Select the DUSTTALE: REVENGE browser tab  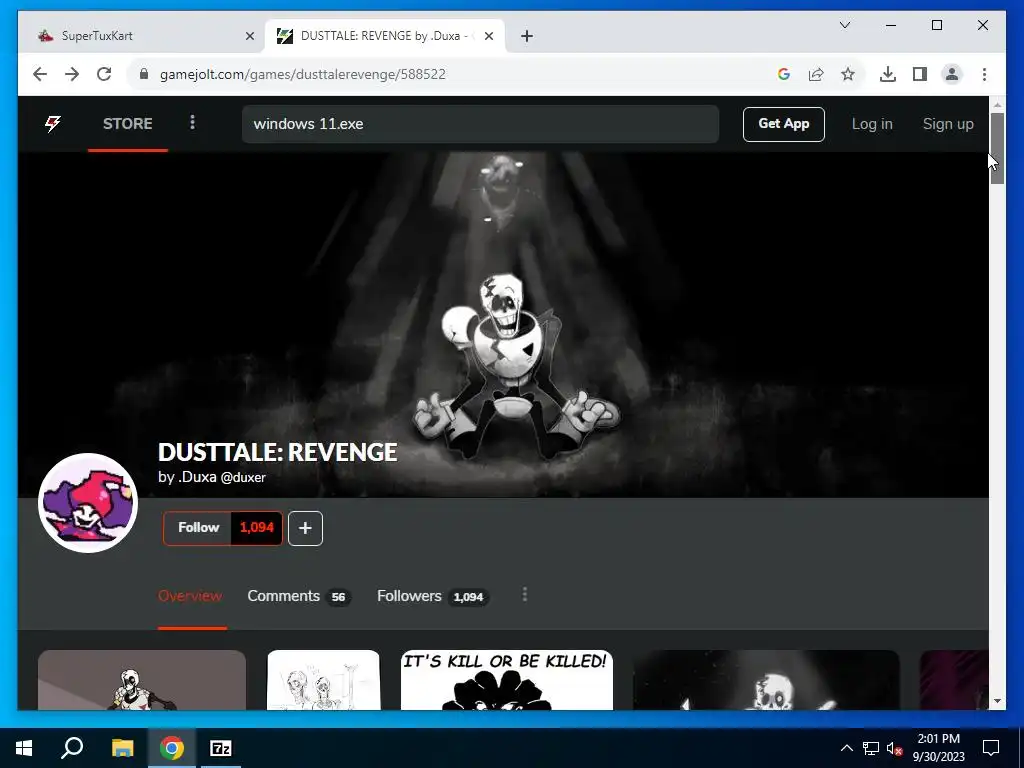point(385,36)
